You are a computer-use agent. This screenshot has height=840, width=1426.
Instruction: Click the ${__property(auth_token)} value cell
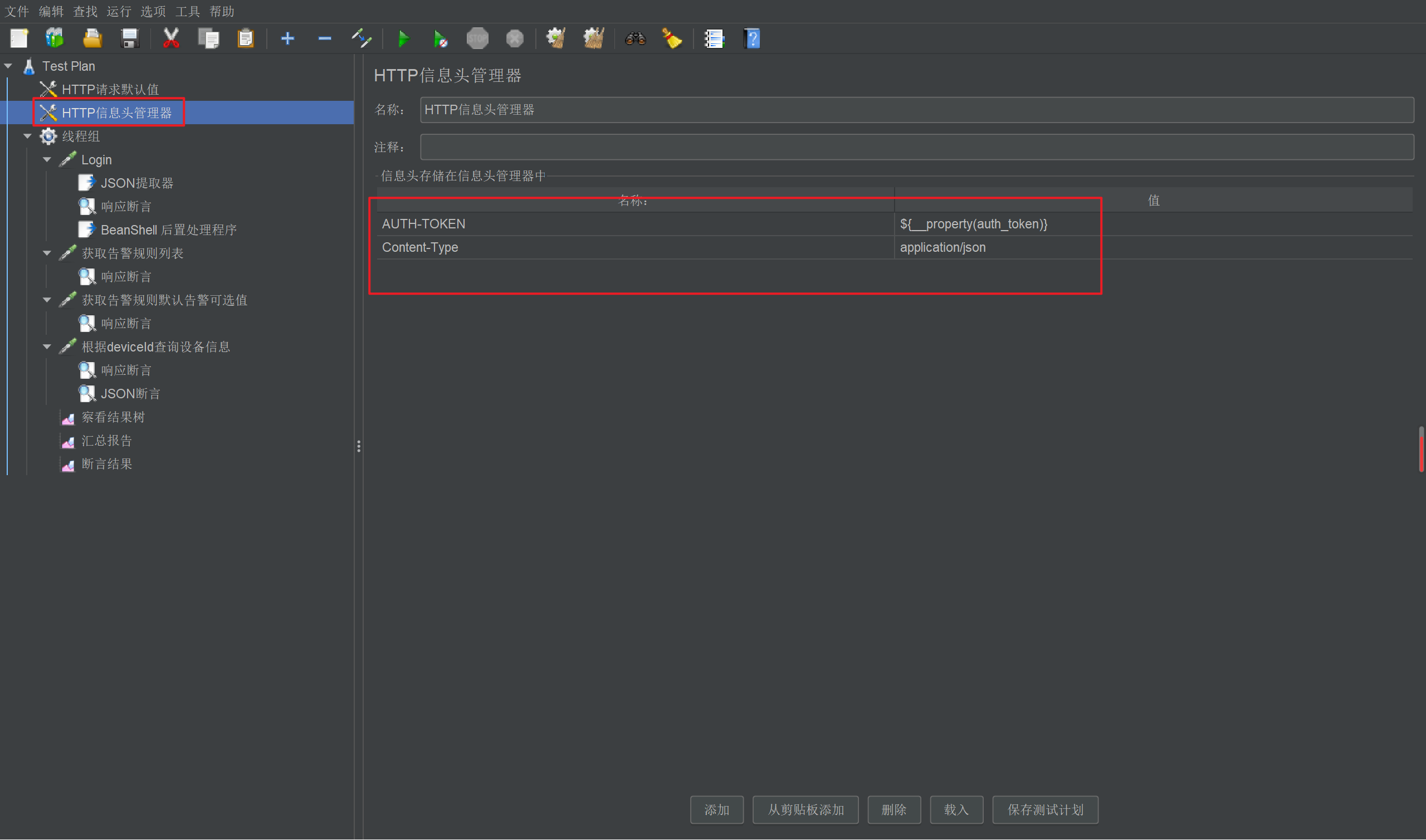coord(1154,224)
